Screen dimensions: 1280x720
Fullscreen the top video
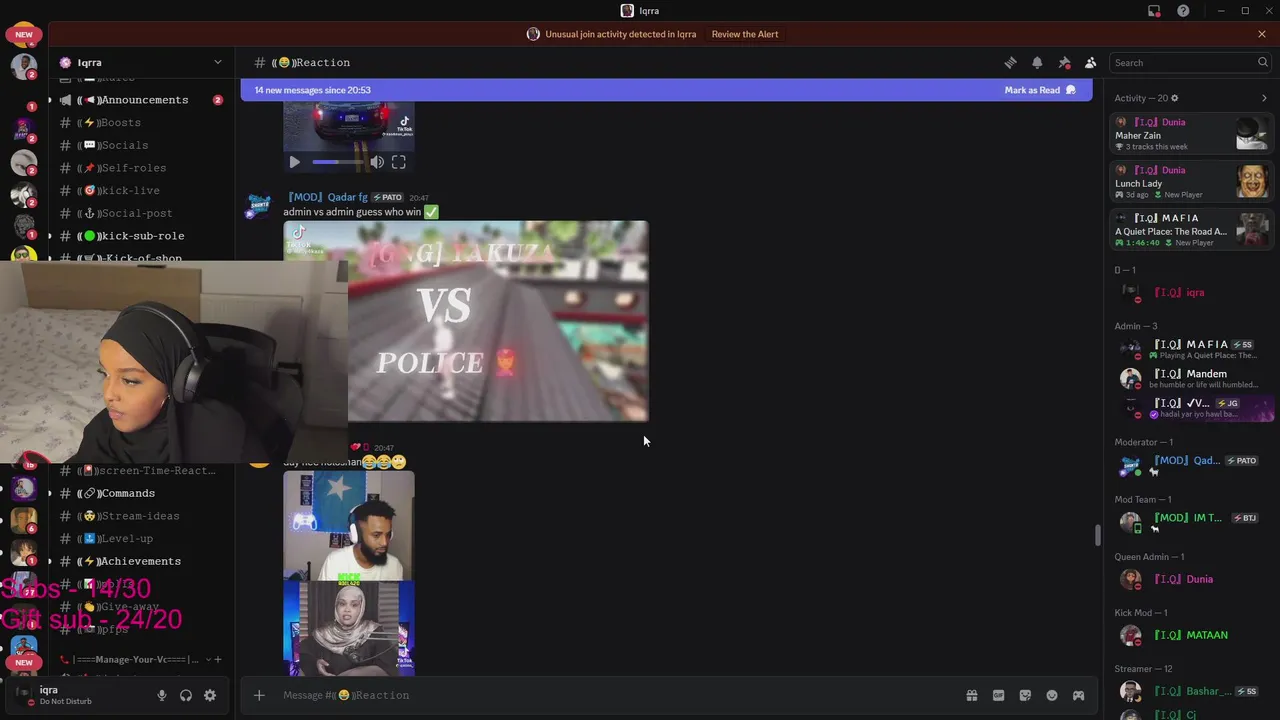pos(399,162)
